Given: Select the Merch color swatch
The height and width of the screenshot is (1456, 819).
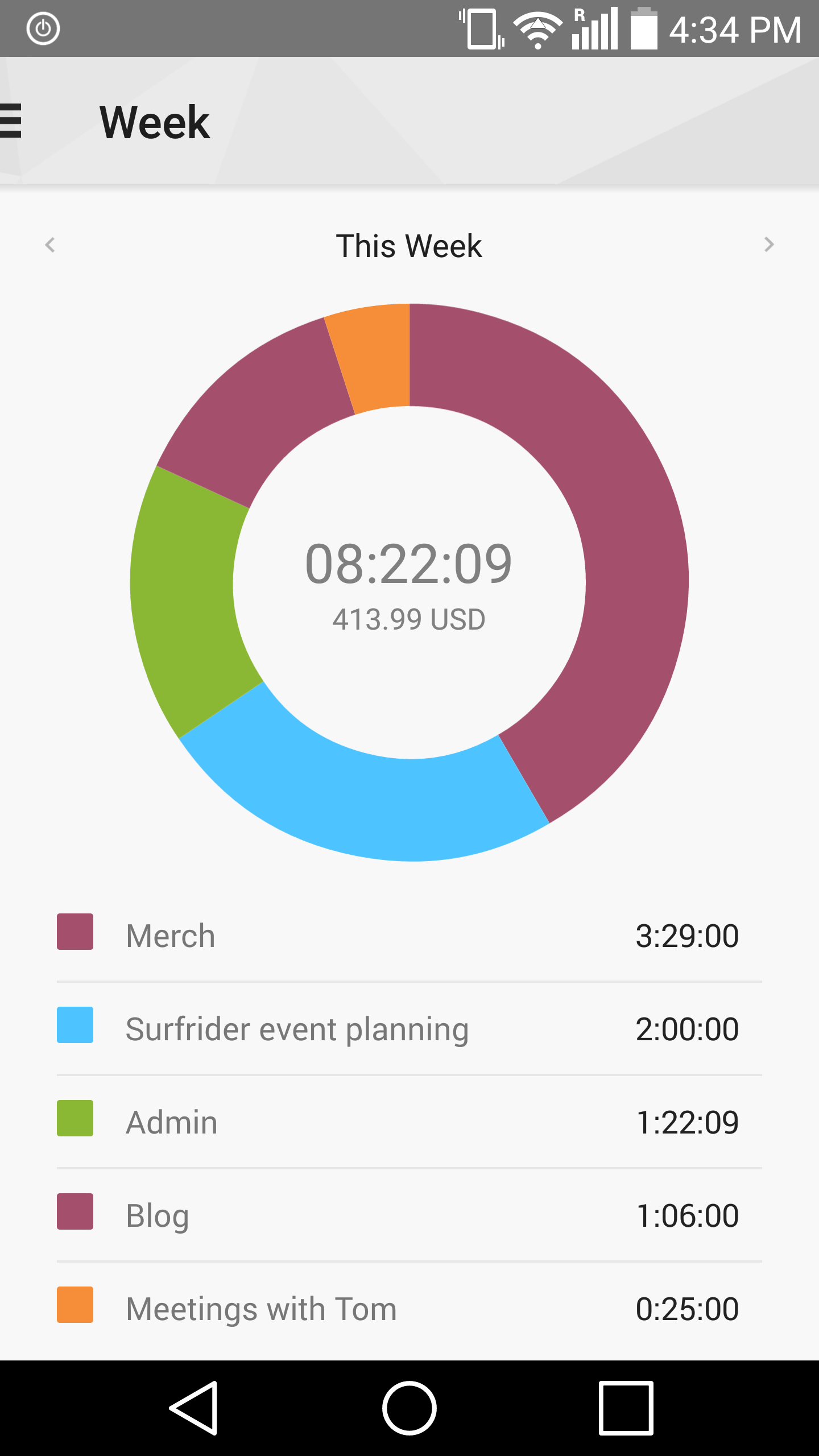Looking at the screenshot, I should point(75,932).
